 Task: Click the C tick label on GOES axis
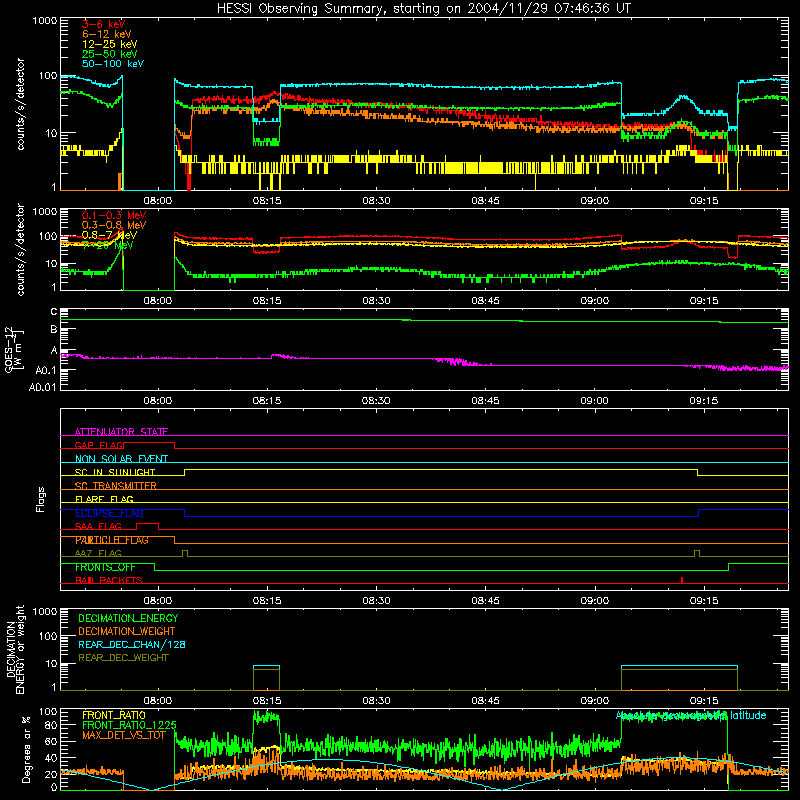(x=54, y=312)
